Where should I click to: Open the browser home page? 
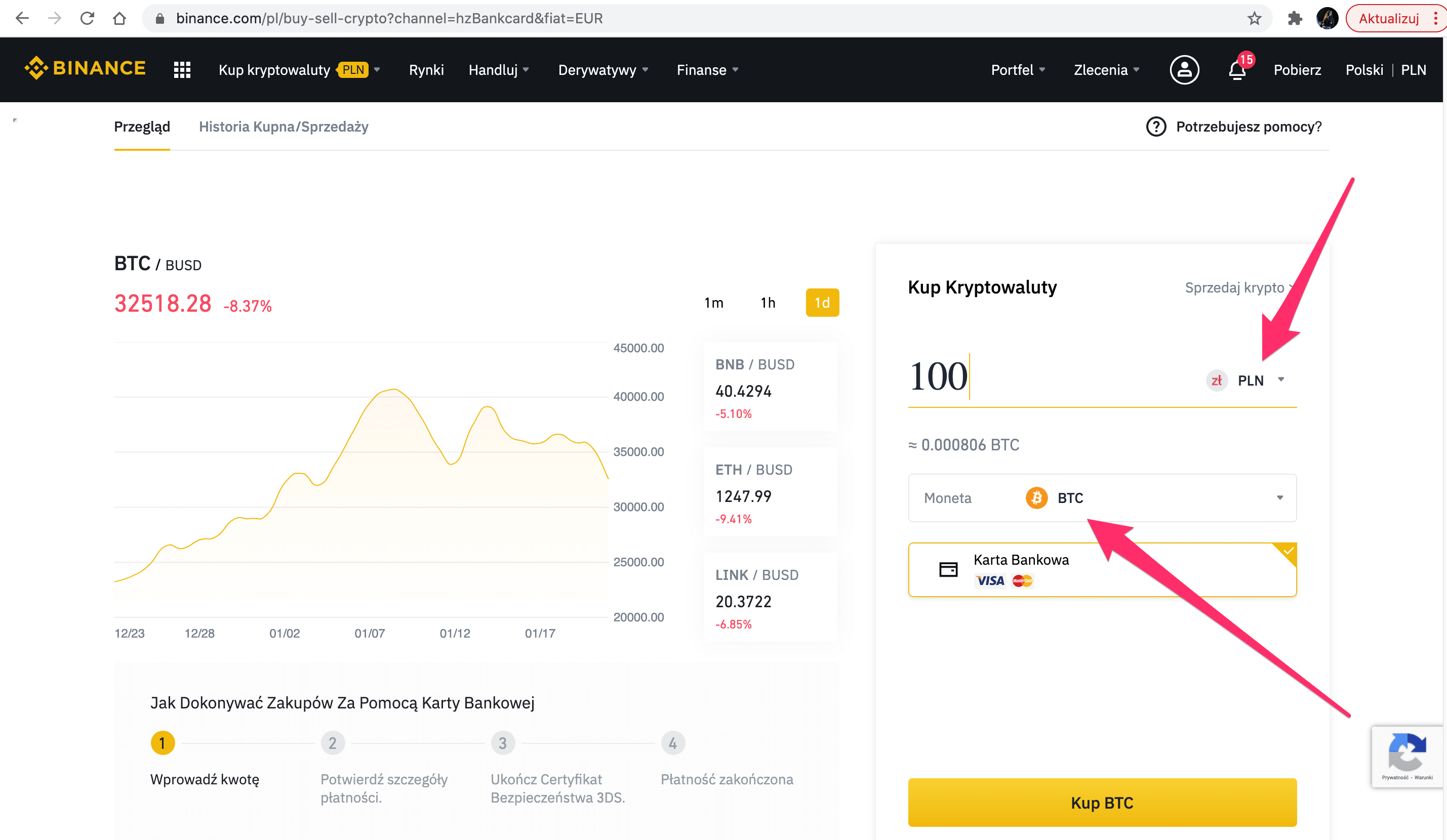119,18
